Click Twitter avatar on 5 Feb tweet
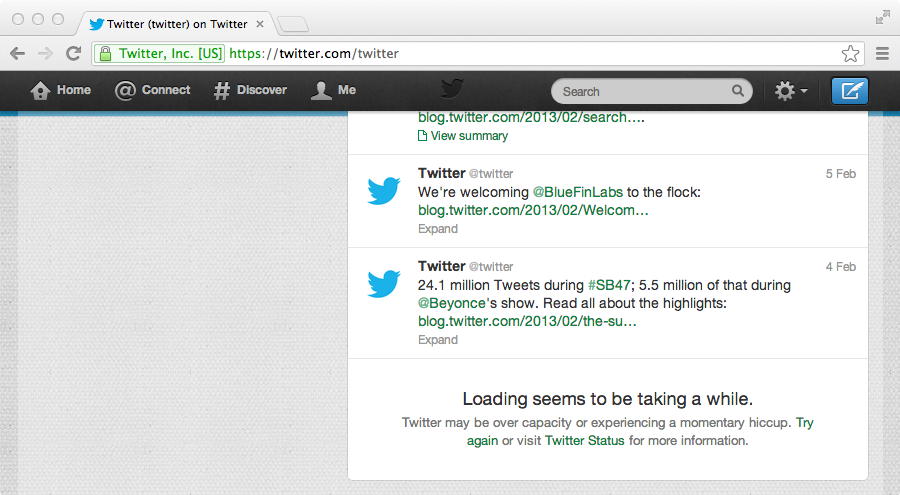900x495 pixels. coord(384,191)
